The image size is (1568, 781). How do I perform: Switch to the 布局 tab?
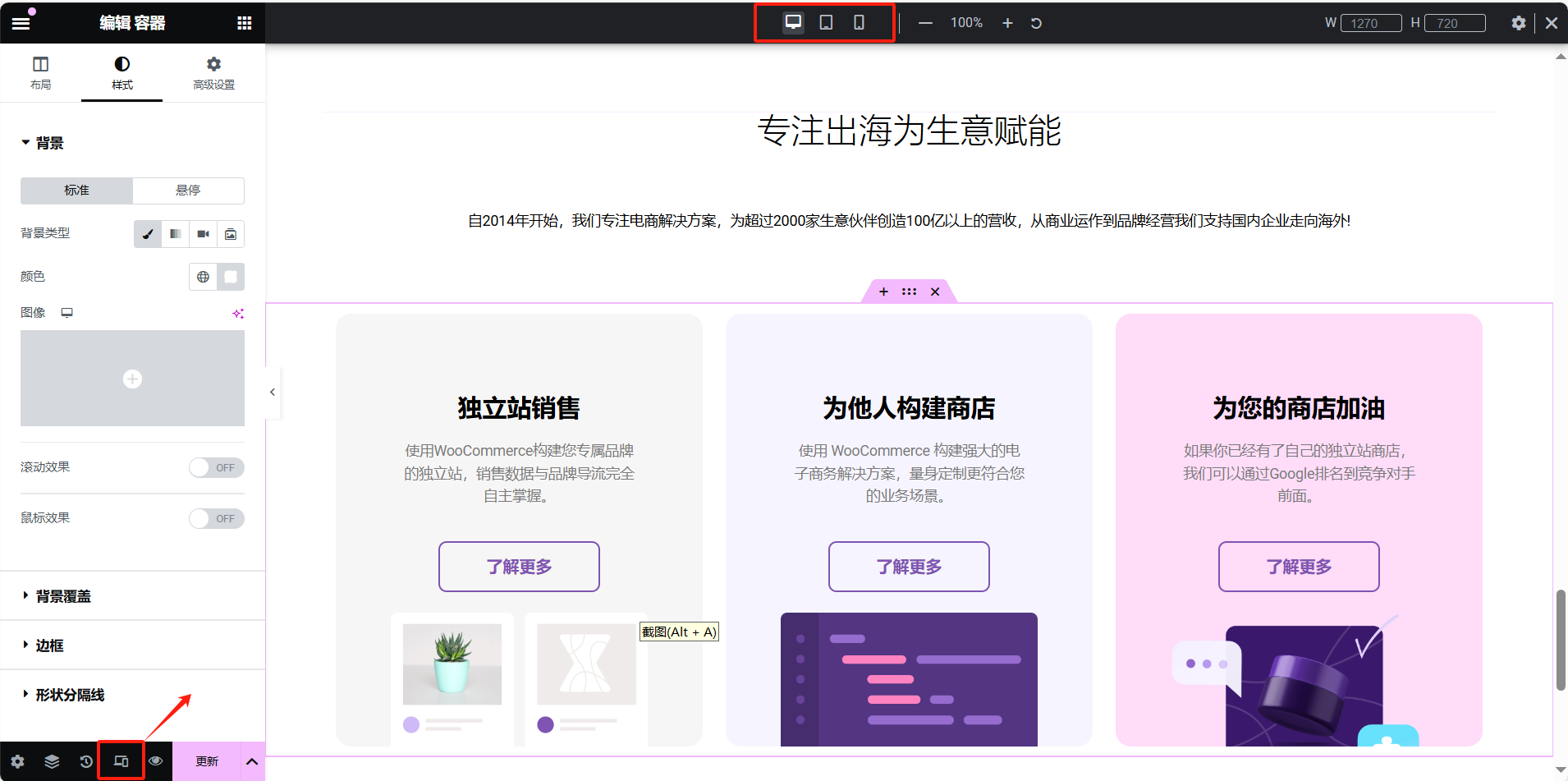[x=40, y=72]
